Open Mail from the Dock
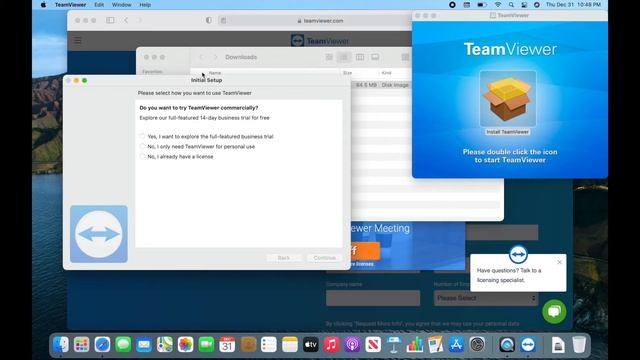This screenshot has height=360, width=640. [144, 345]
